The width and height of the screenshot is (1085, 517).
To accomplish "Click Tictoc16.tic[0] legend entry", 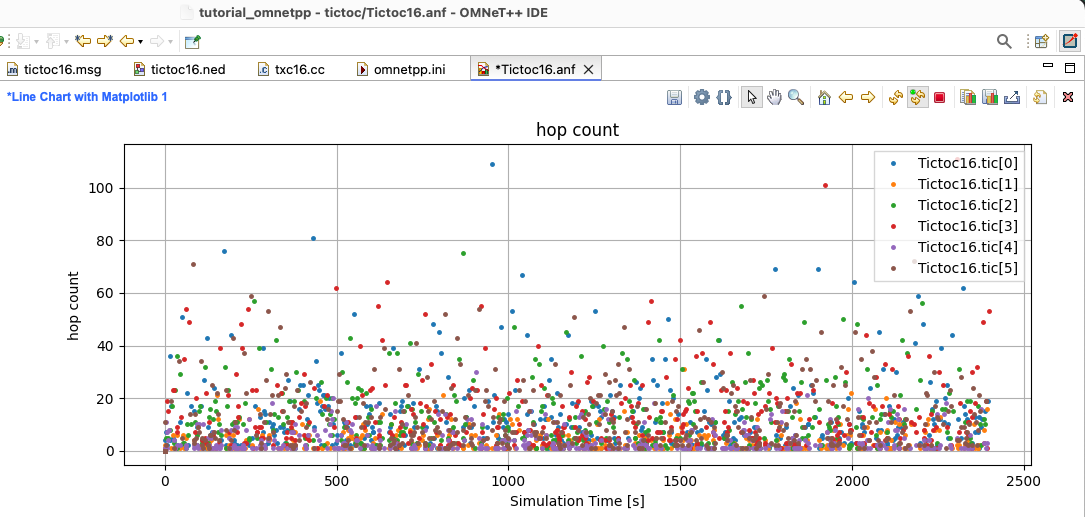I will (967, 163).
